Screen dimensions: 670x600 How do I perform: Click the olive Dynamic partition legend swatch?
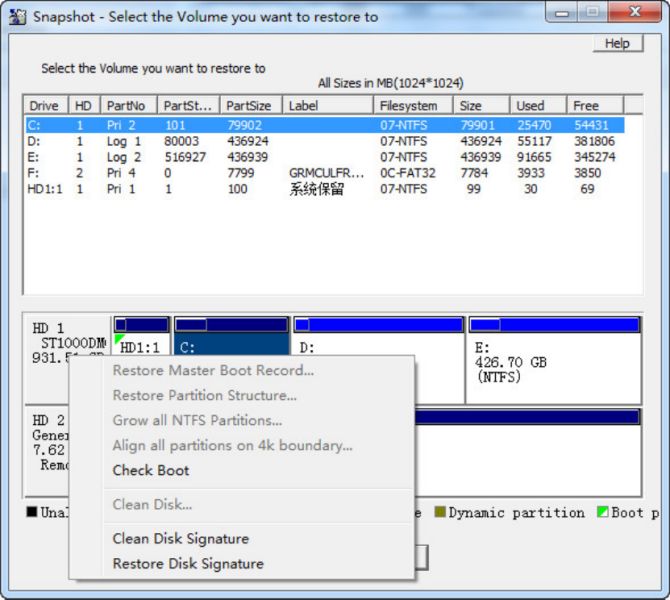point(440,512)
